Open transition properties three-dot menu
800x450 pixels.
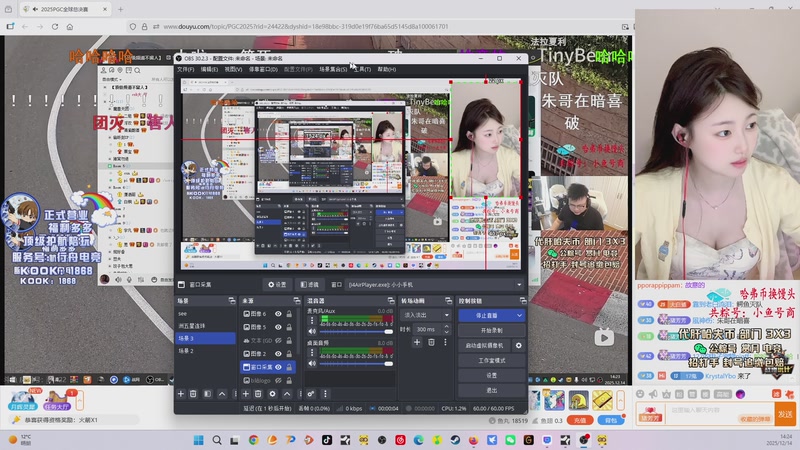click(x=445, y=342)
